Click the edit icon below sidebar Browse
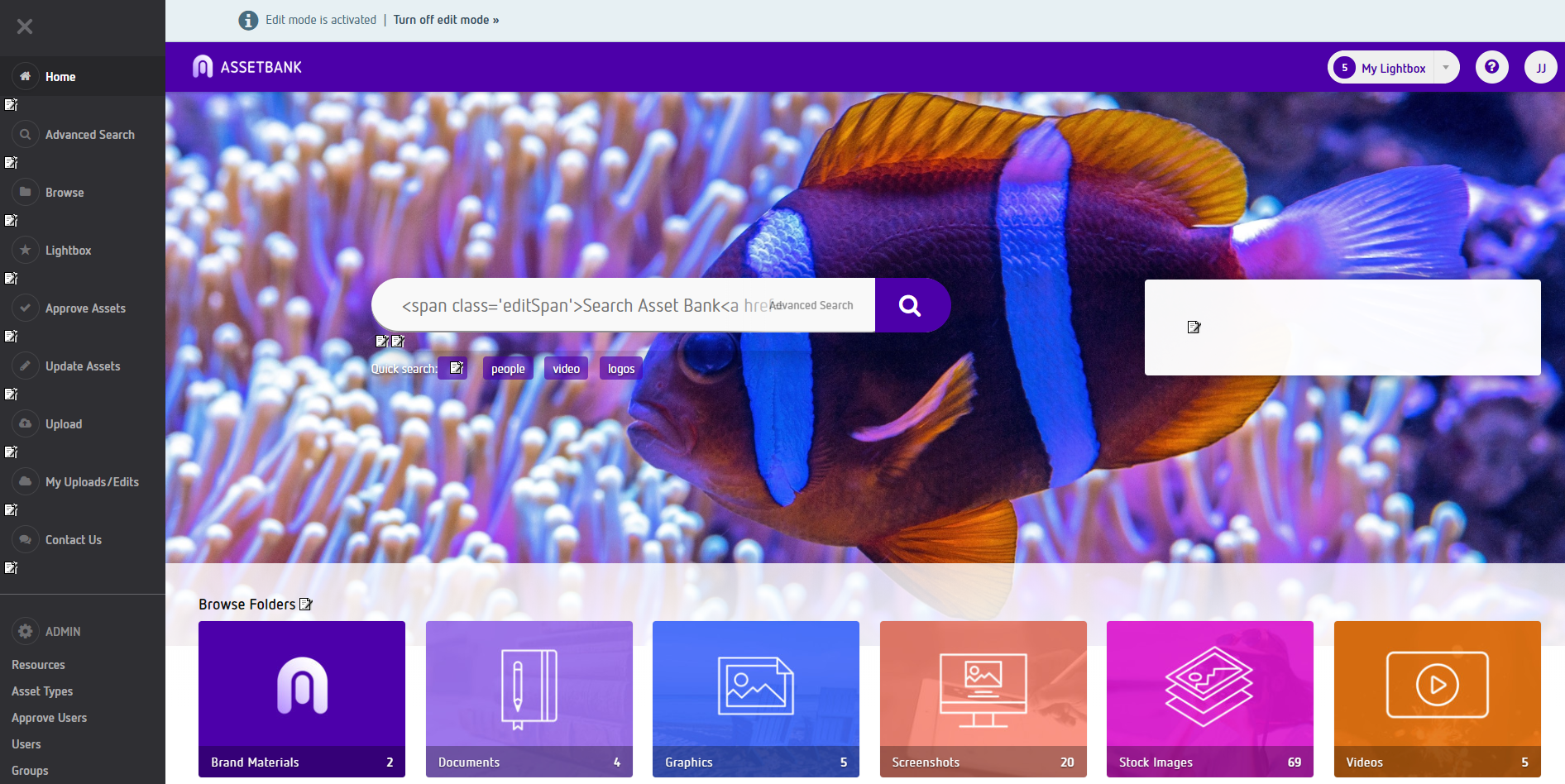 click(11, 221)
